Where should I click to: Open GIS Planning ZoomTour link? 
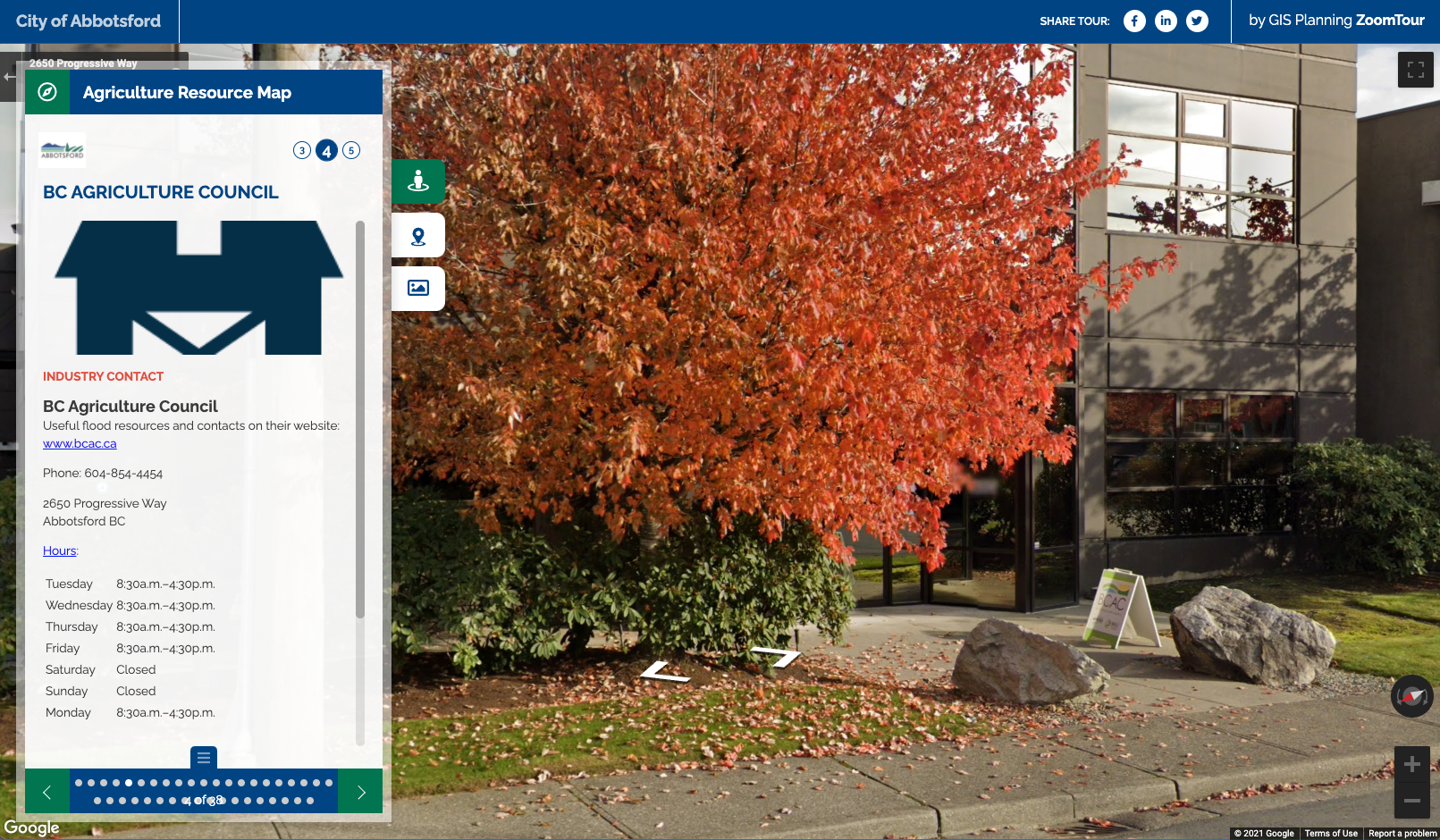coord(1336,21)
